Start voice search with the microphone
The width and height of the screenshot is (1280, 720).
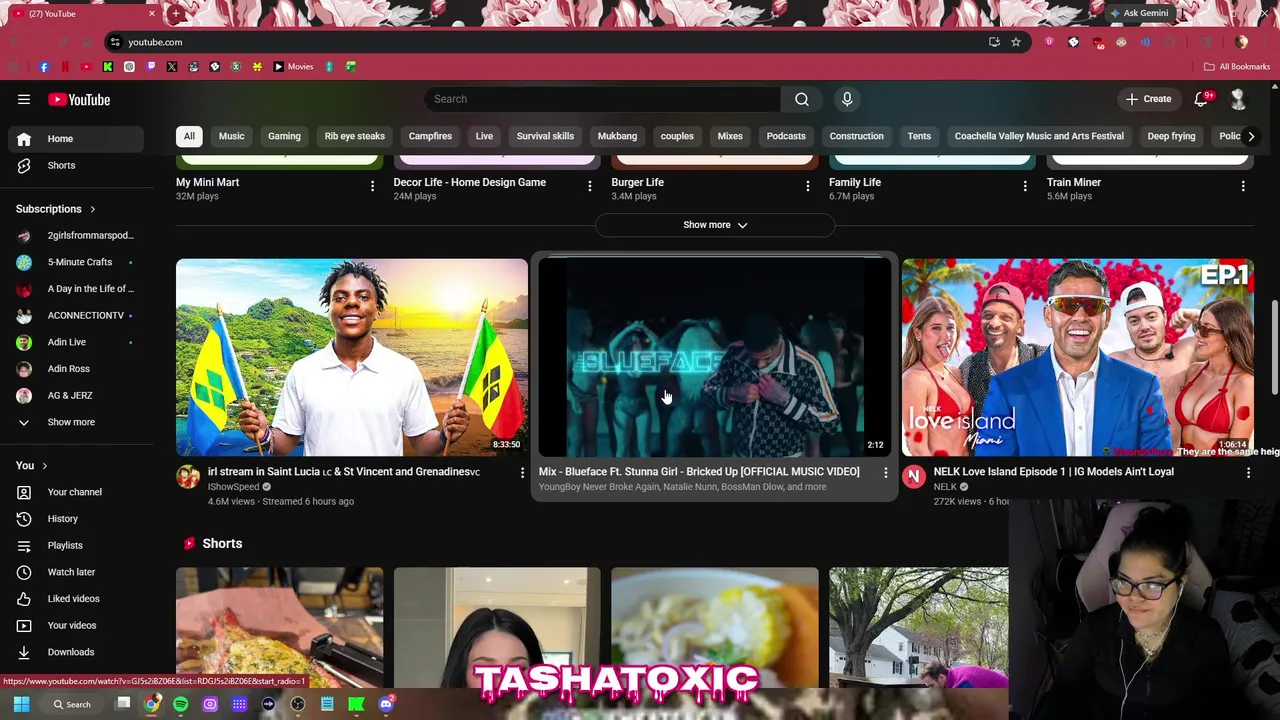pos(847,99)
